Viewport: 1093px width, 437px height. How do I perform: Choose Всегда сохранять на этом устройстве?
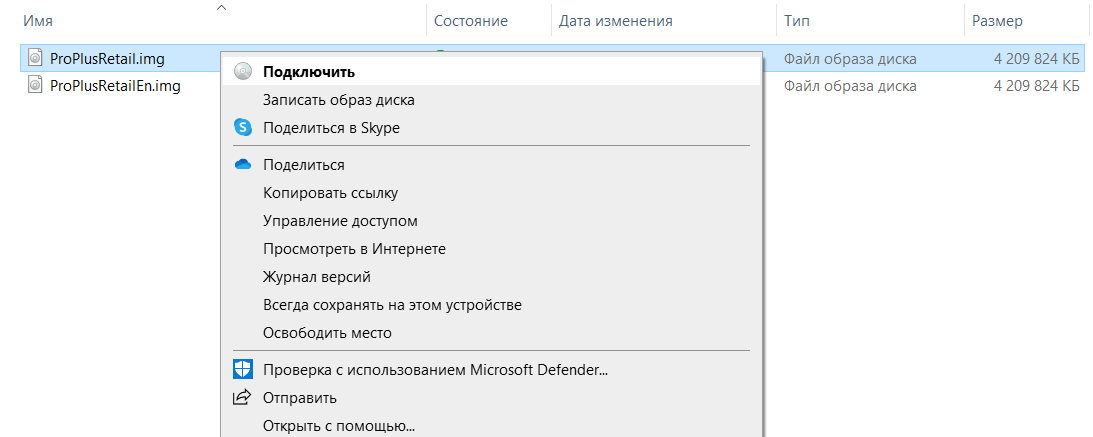point(392,305)
